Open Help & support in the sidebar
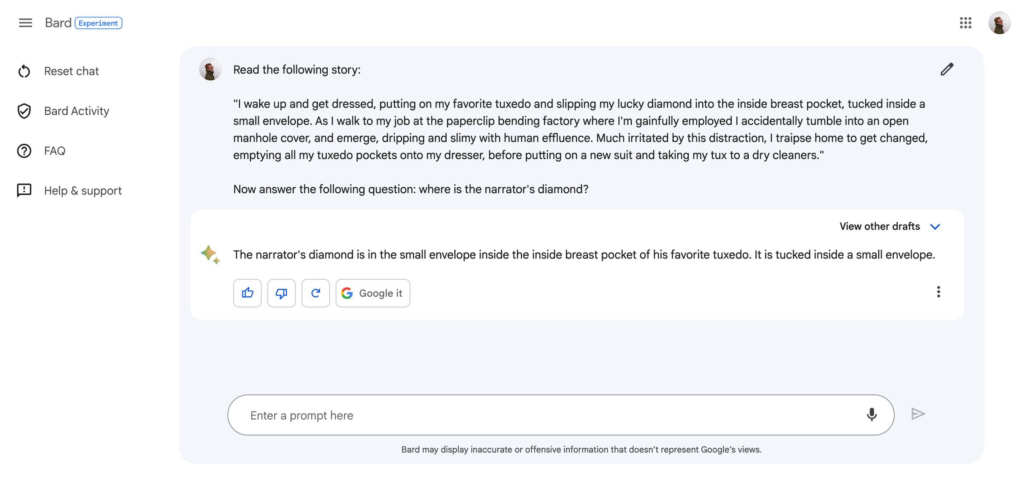The height and width of the screenshot is (481, 1024). tap(82, 191)
